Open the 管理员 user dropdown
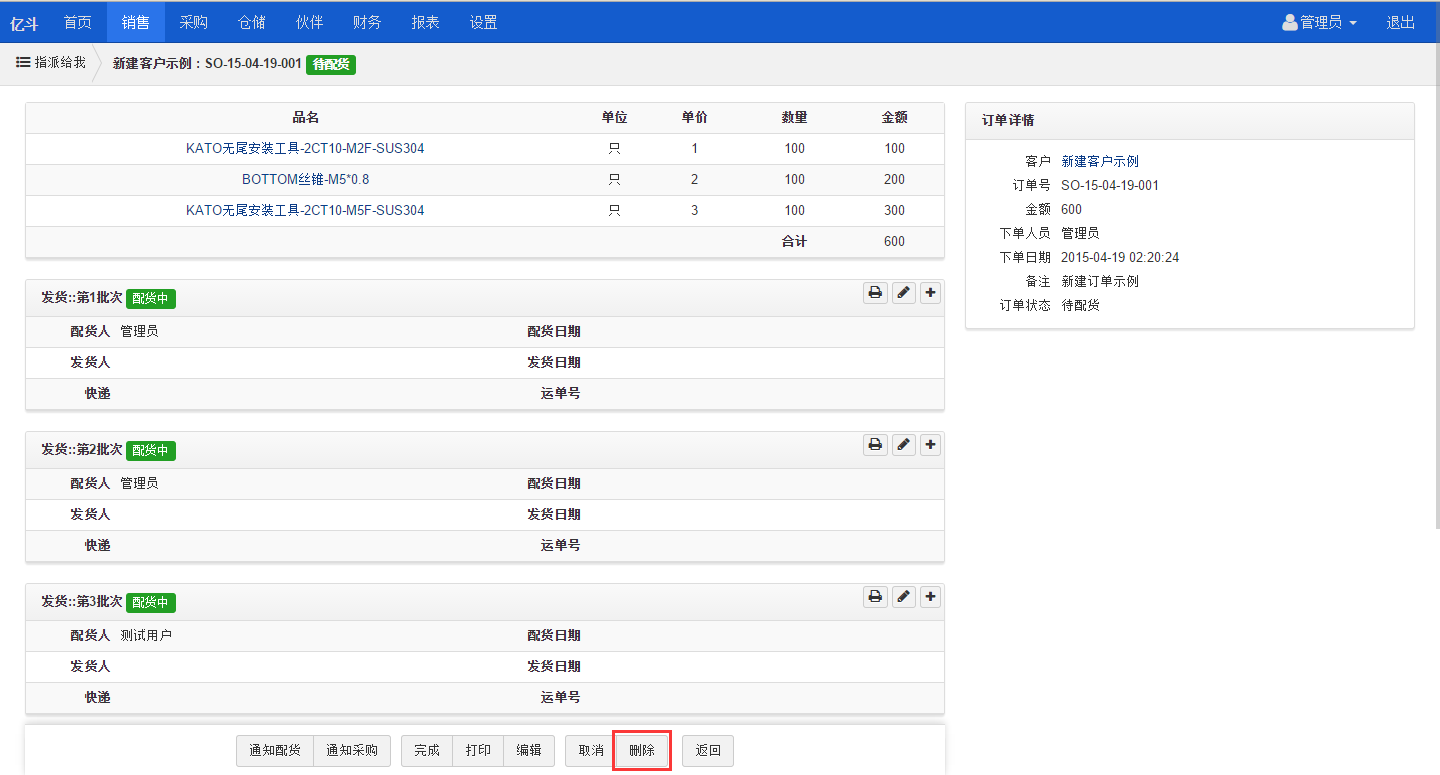The width and height of the screenshot is (1440, 775). [x=1319, y=22]
